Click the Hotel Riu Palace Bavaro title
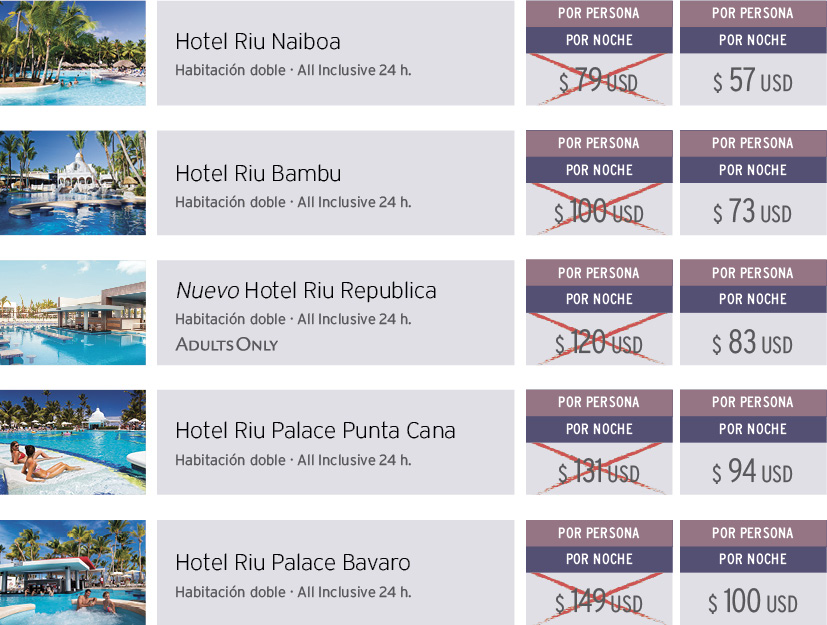This screenshot has height=625, width=827. click(293, 562)
